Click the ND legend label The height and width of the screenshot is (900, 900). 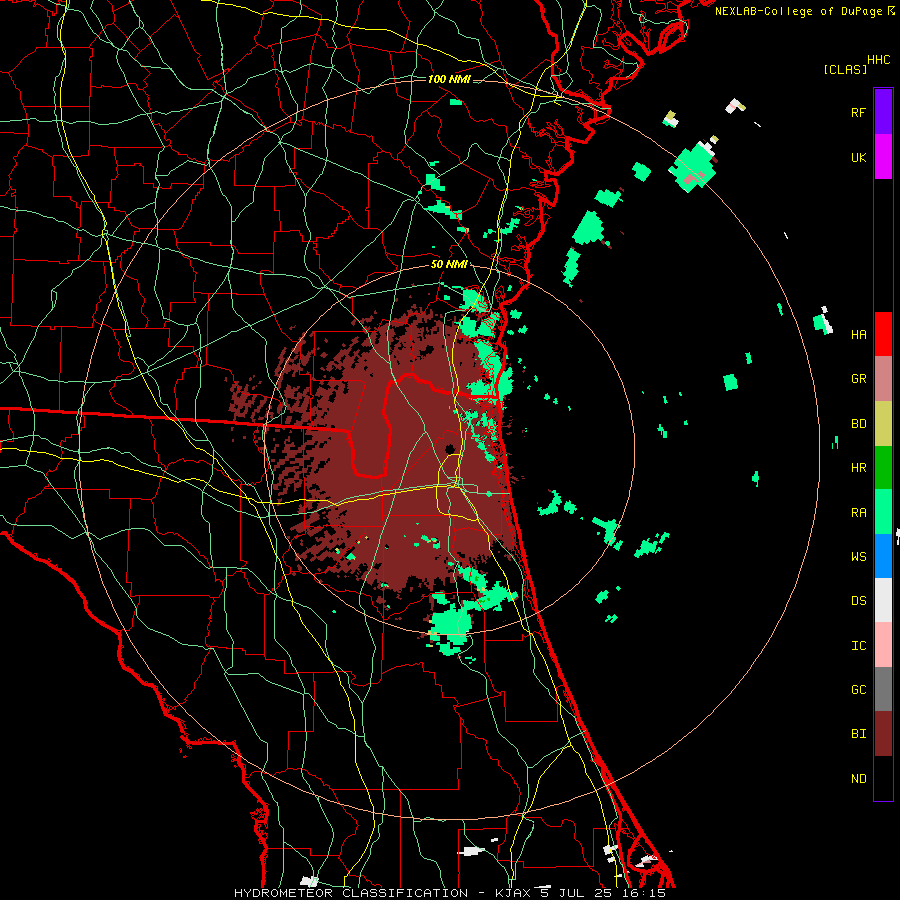(858, 779)
